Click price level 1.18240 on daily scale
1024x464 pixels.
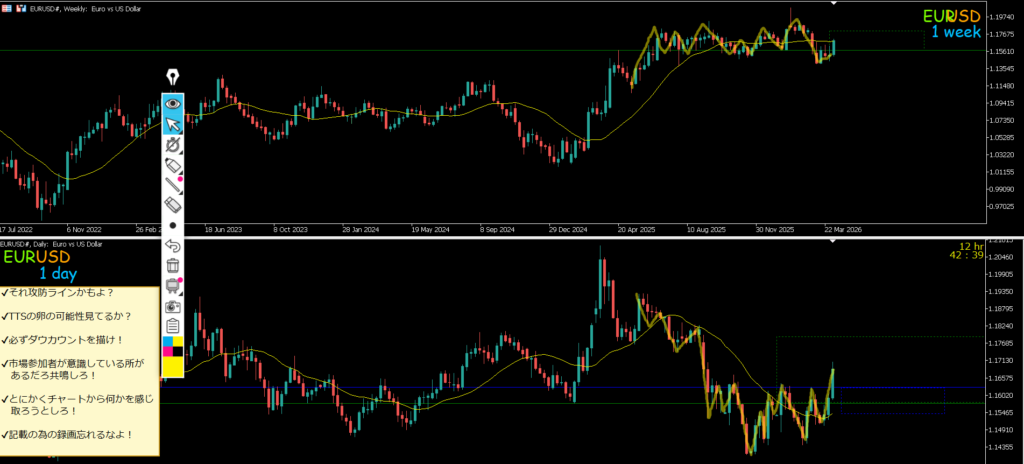tap(1002, 326)
